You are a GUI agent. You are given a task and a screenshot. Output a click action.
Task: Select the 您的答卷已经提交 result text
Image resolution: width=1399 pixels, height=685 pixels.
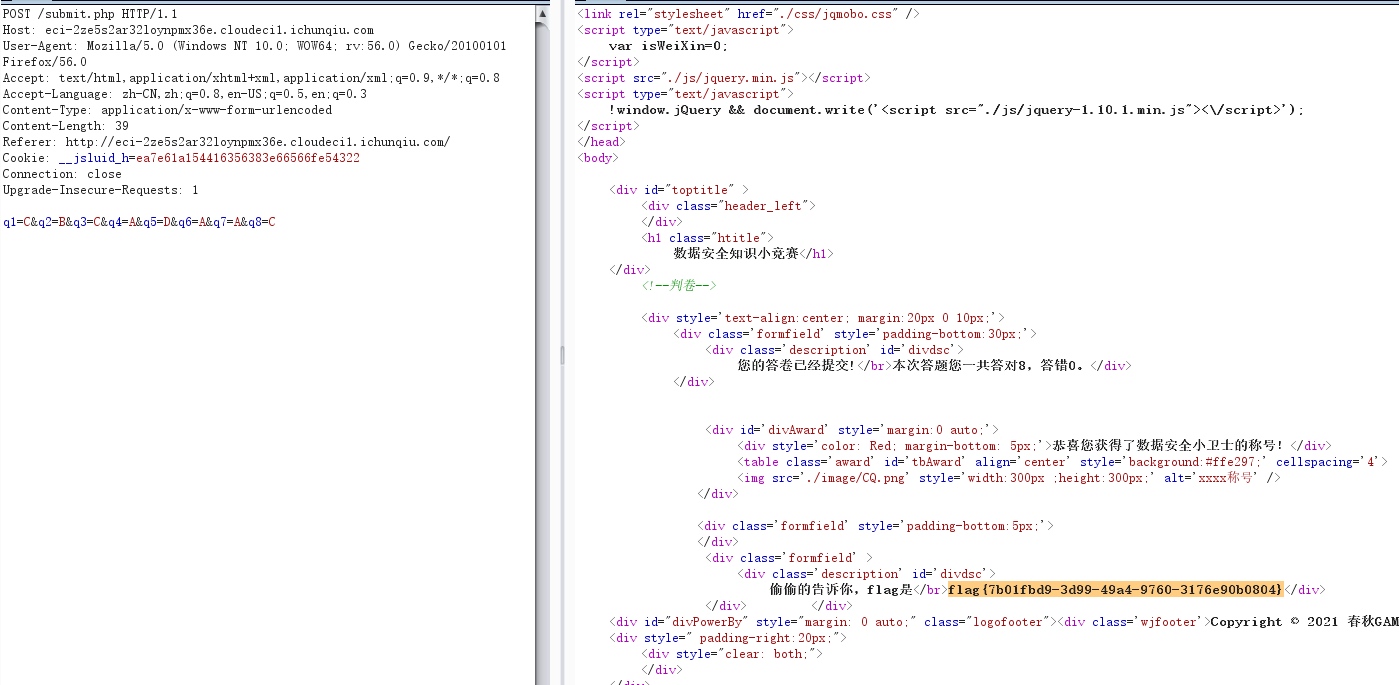click(796, 366)
